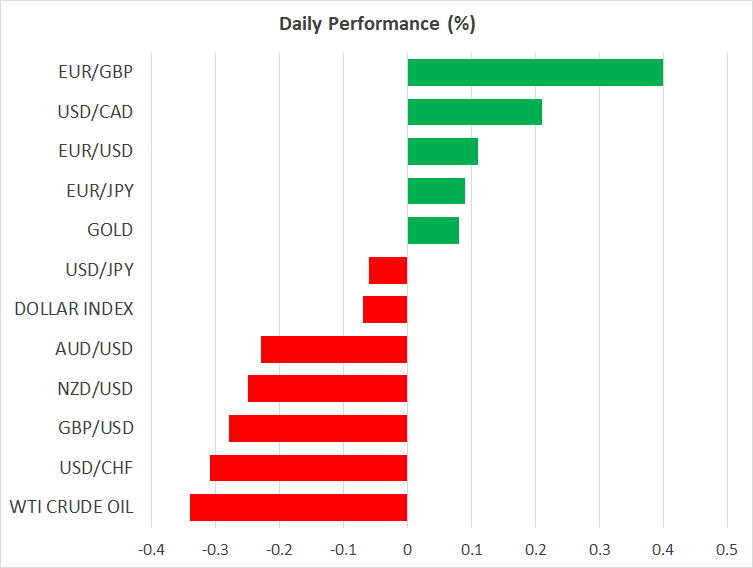Click the EUR/JPY bar
This screenshot has width=753, height=568.
click(x=436, y=191)
